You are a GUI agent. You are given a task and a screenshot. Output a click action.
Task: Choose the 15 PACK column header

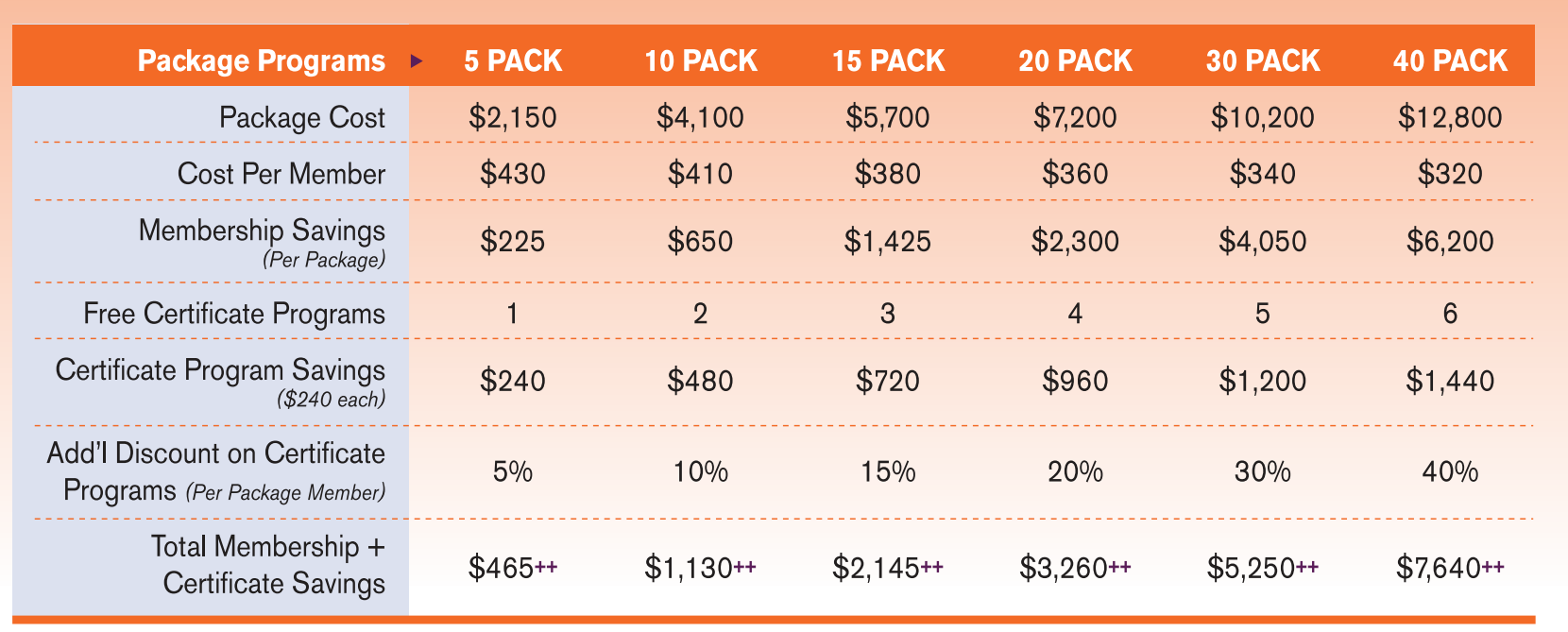click(x=888, y=61)
